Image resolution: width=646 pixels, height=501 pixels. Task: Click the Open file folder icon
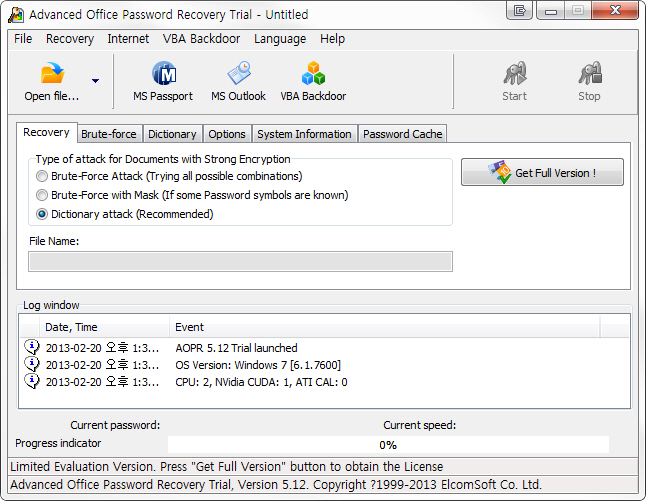pyautogui.click(x=52, y=73)
